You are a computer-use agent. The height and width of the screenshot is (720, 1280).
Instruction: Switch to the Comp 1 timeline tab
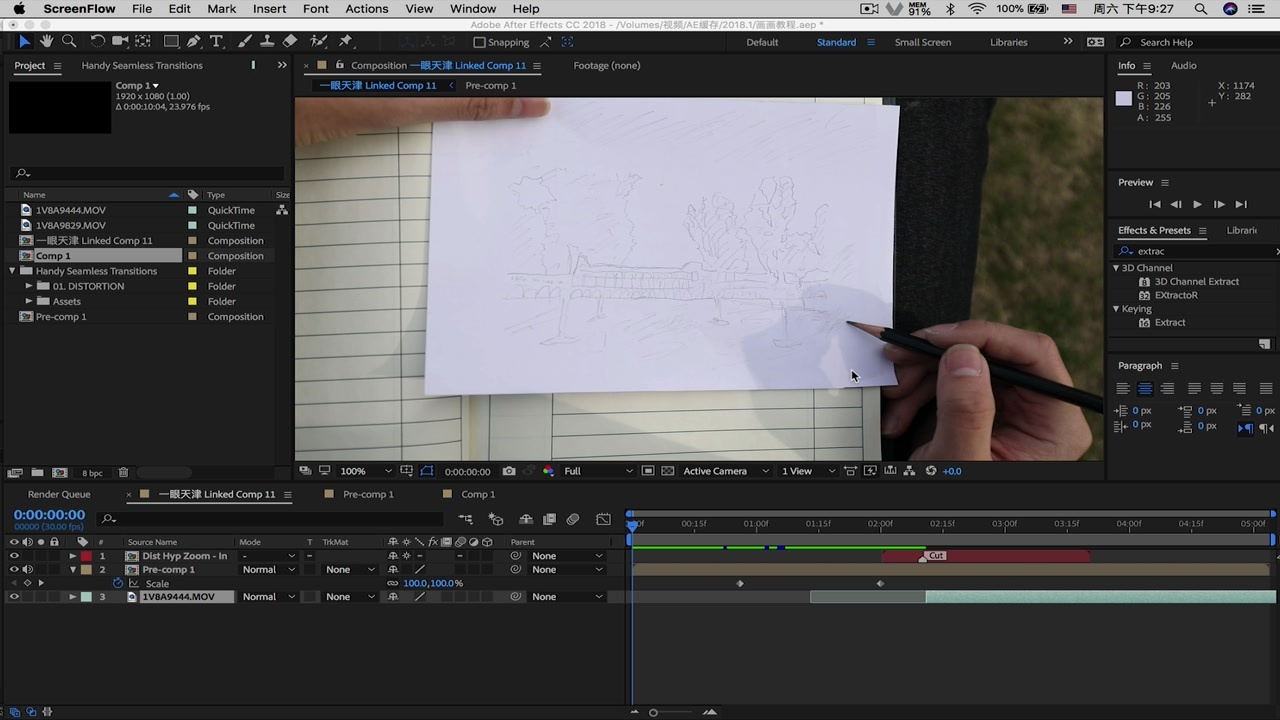478,494
